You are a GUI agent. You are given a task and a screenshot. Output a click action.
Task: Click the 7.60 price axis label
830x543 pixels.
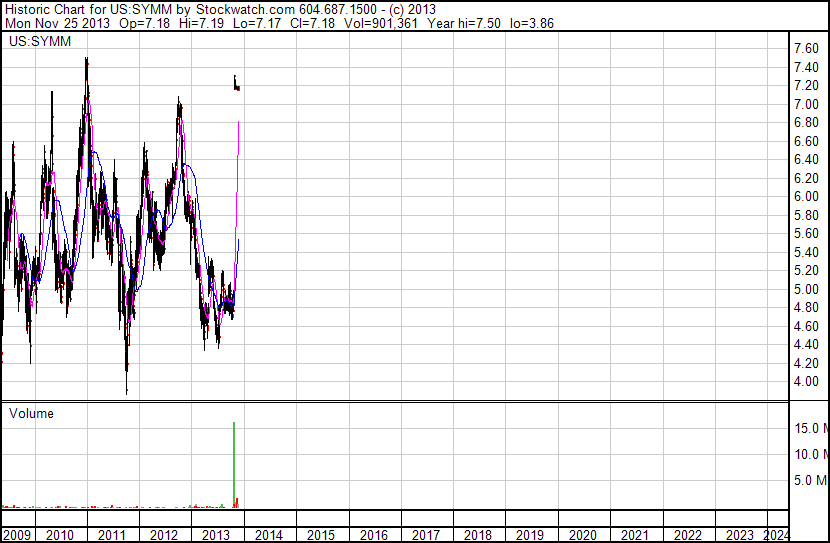click(806, 49)
